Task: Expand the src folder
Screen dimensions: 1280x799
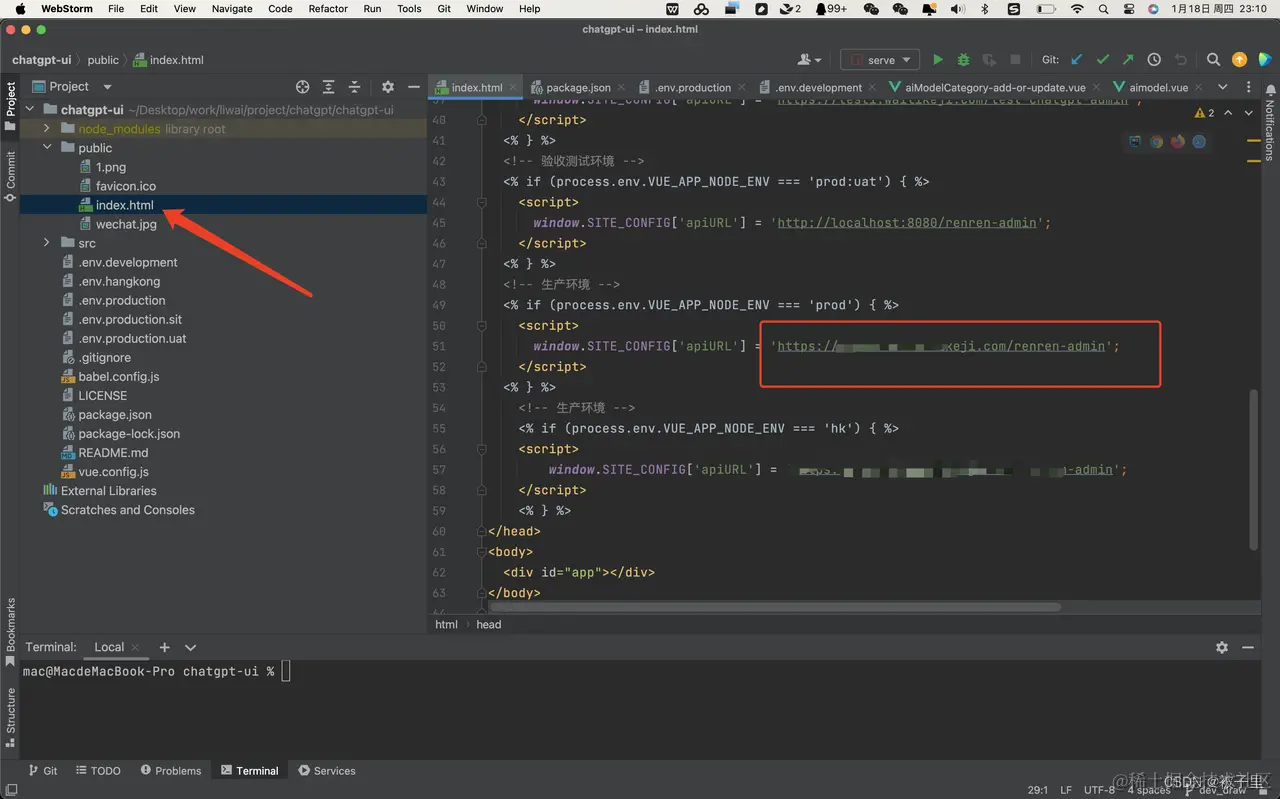Action: point(47,243)
